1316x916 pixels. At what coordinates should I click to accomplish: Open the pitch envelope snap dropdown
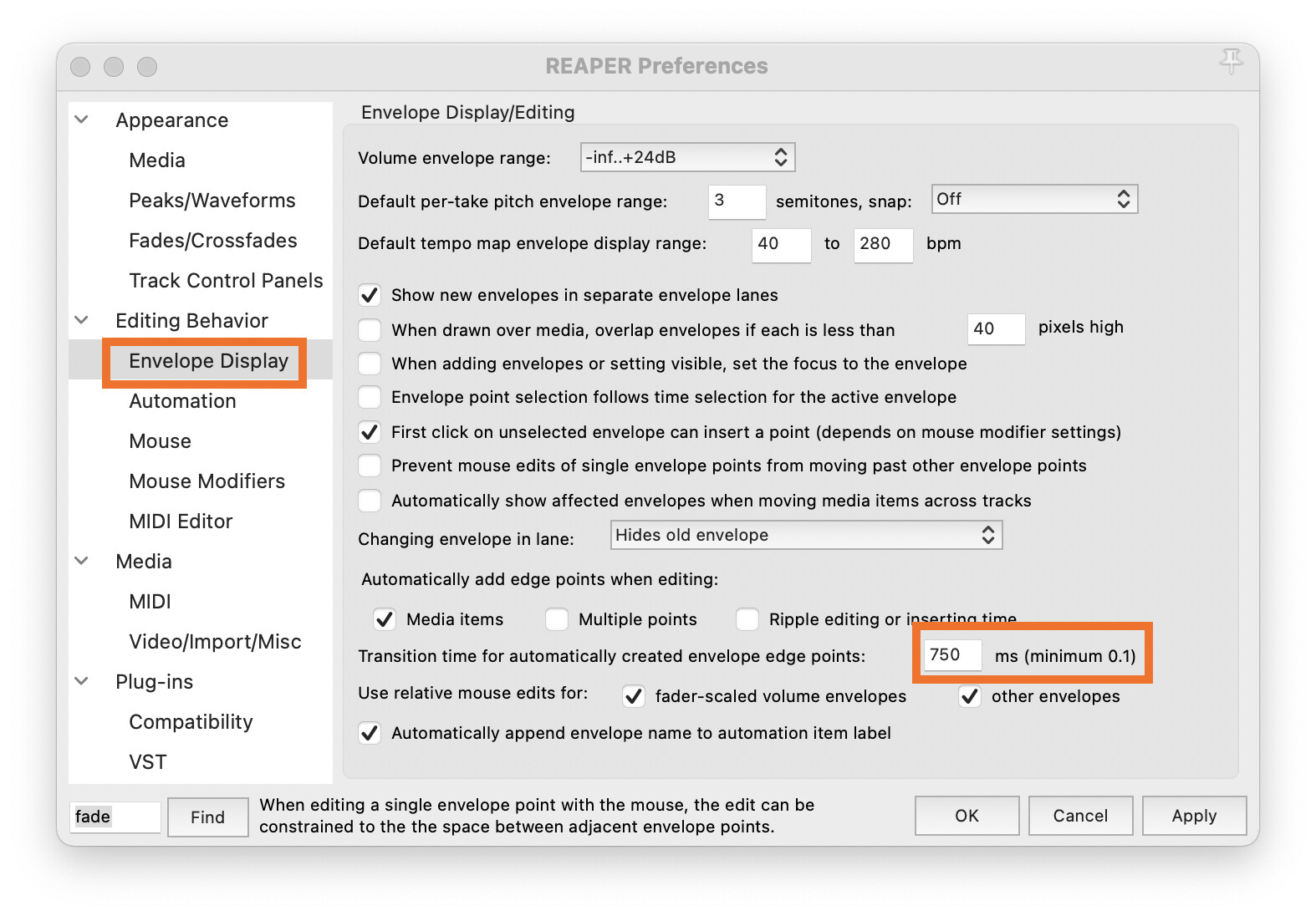tap(1034, 199)
